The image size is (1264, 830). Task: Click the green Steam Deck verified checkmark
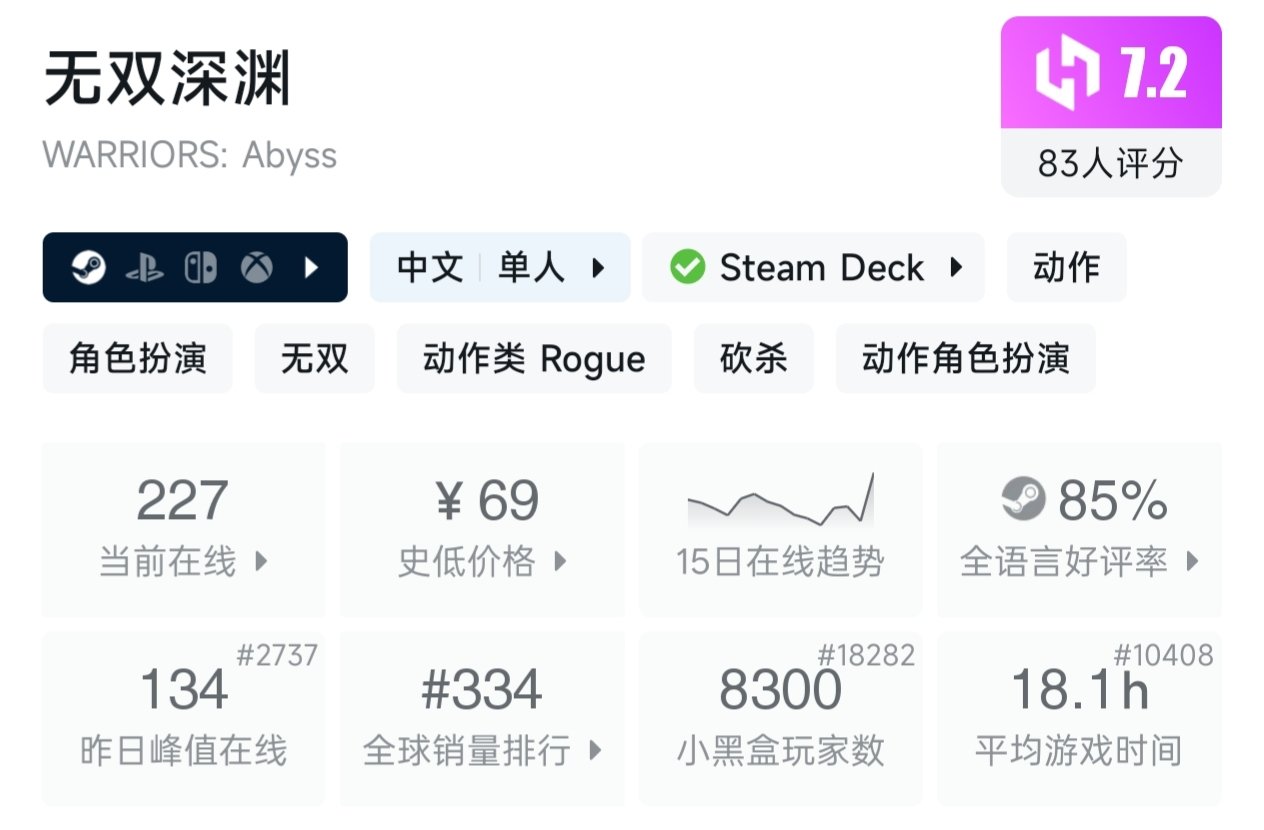pyautogui.click(x=687, y=267)
